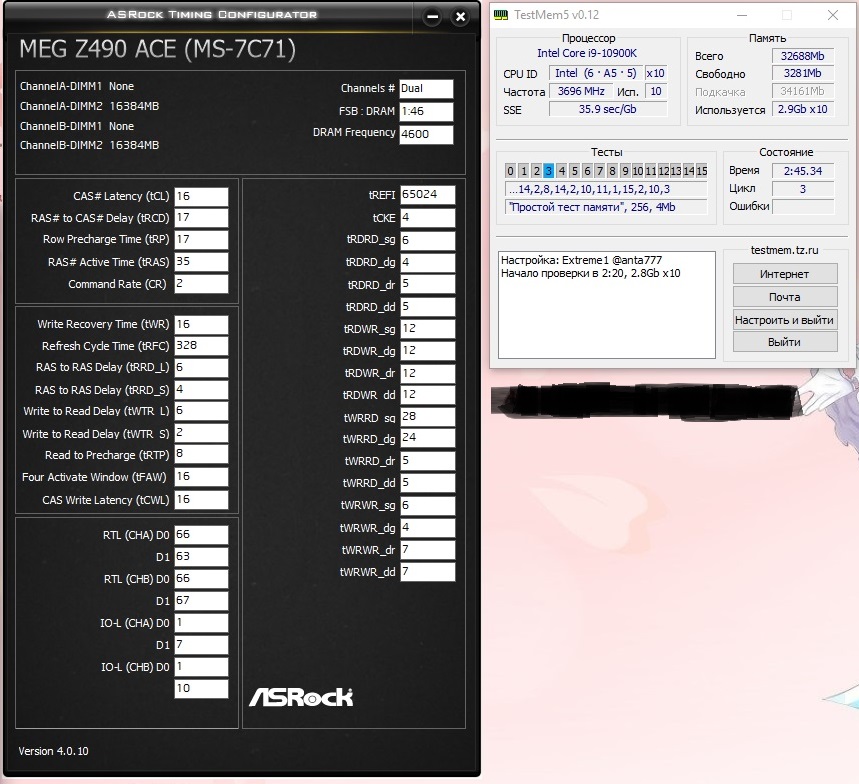Click the TestMem5 log text box
Screen dimensions: 859x784
click(606, 305)
